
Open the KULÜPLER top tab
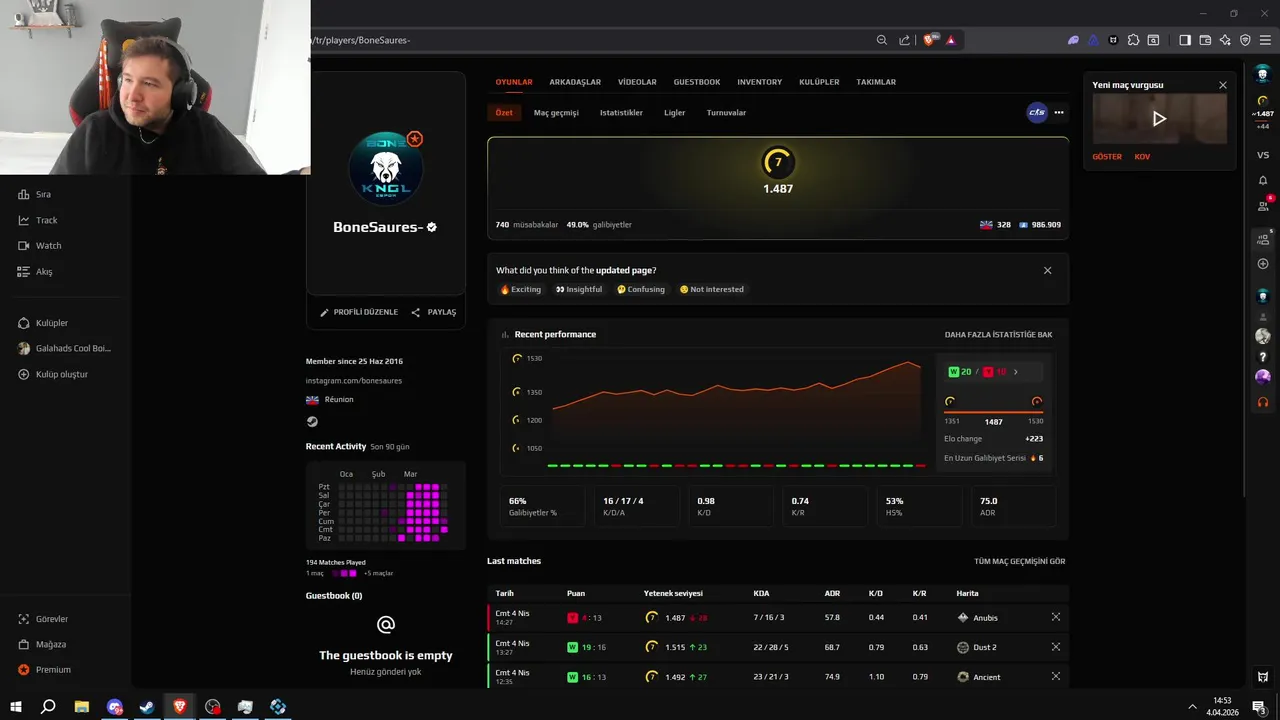[x=819, y=82]
